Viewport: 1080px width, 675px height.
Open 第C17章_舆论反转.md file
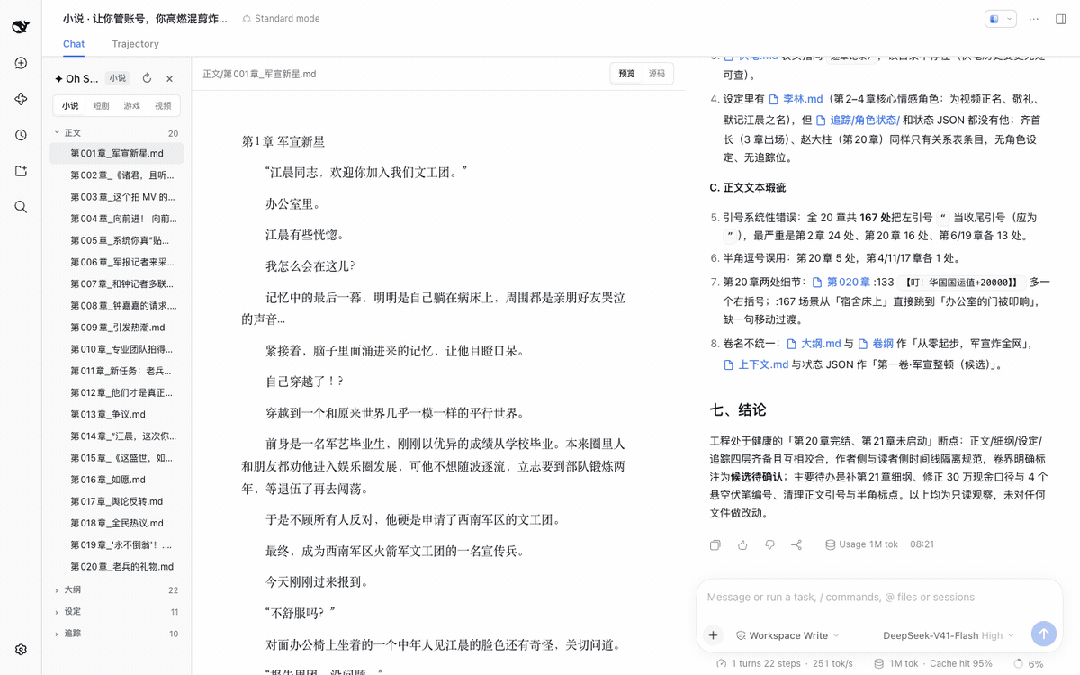116,501
